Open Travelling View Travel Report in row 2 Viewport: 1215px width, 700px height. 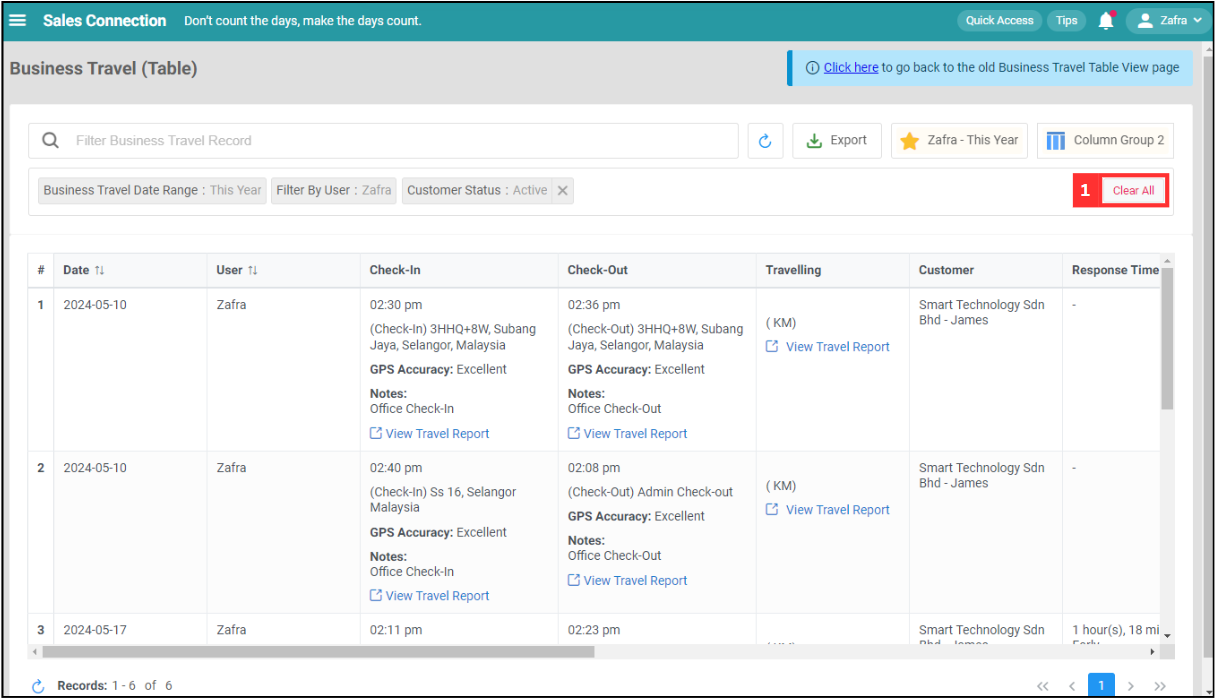[x=828, y=510]
